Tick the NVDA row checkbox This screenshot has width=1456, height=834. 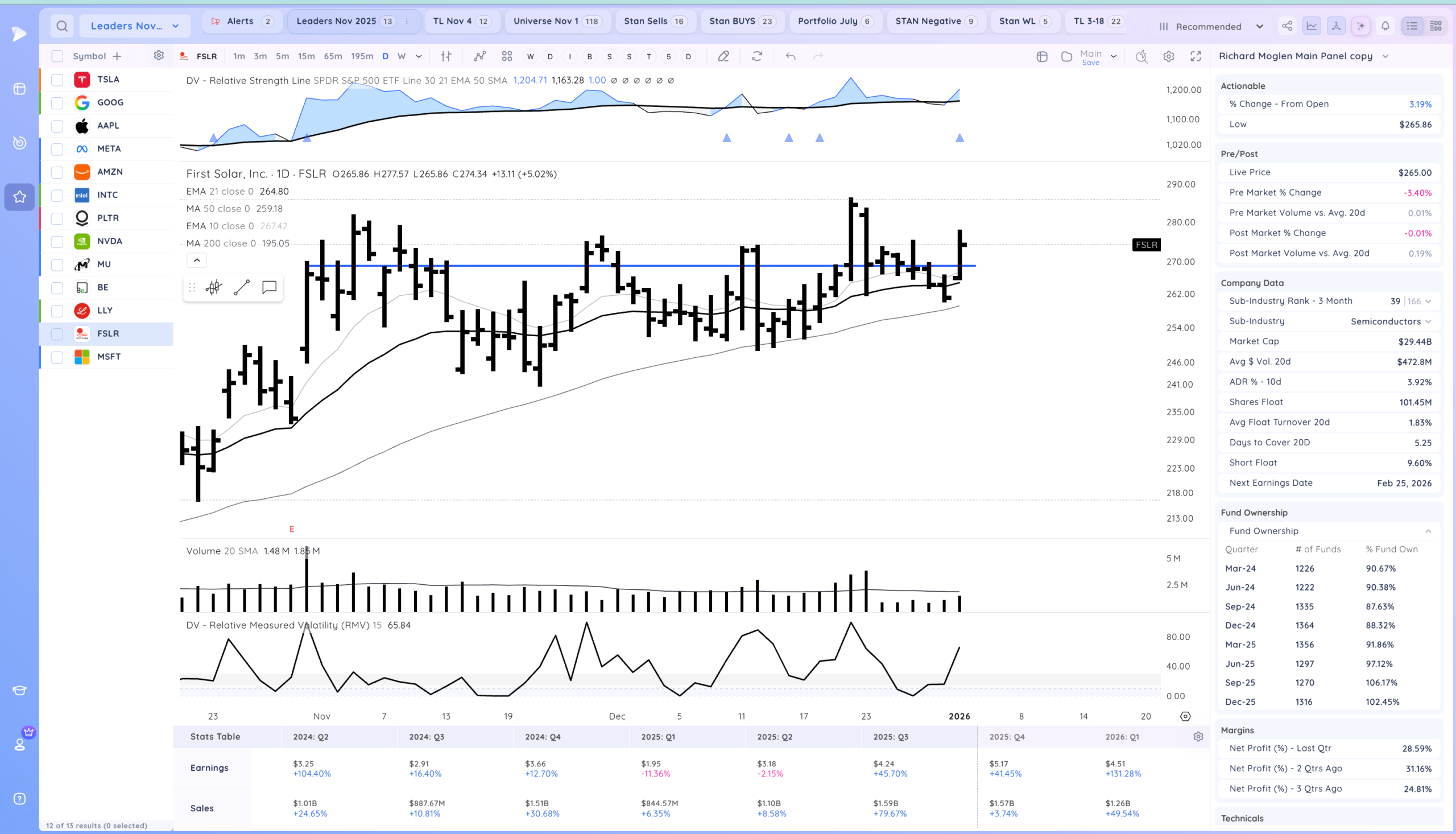[x=57, y=241]
